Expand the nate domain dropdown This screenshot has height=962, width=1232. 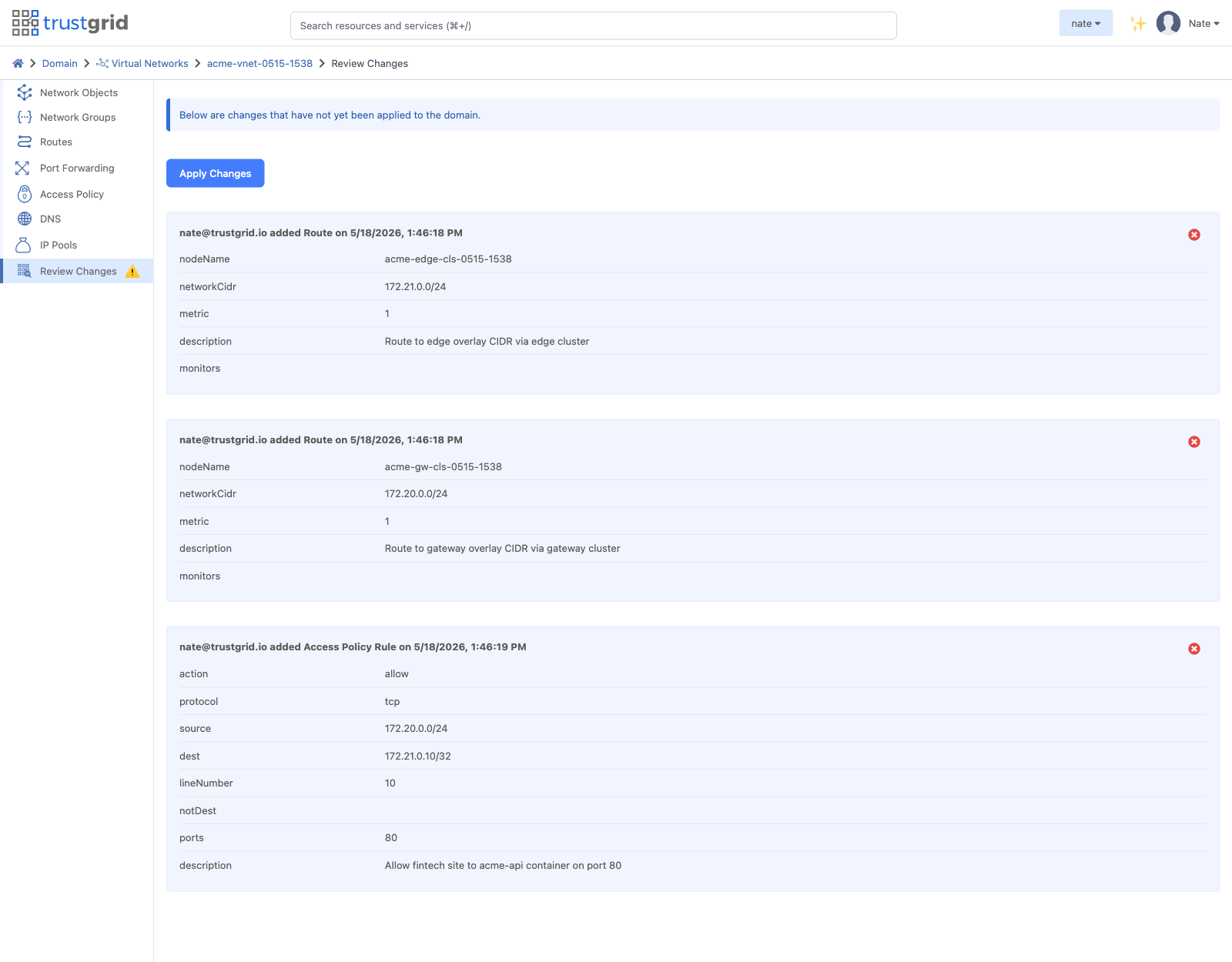(1086, 23)
